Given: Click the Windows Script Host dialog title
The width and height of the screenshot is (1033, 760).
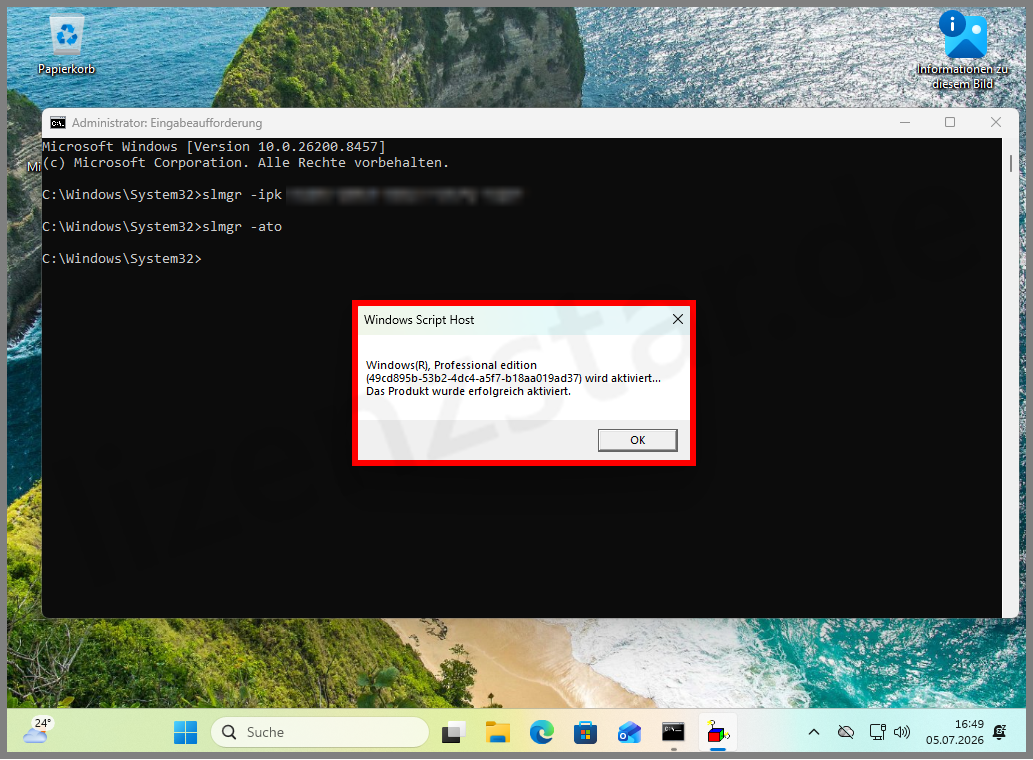Looking at the screenshot, I should (419, 319).
